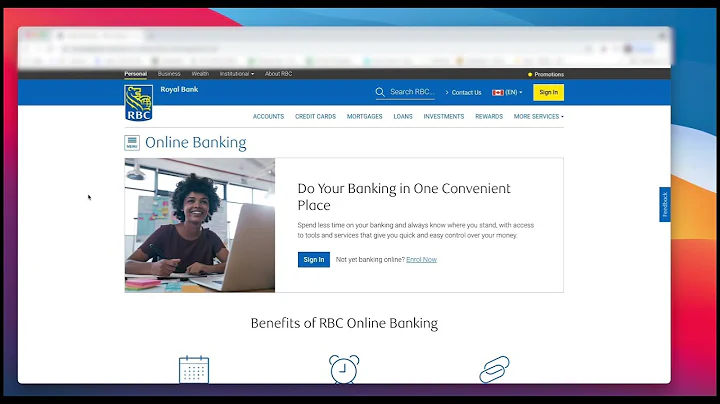Click the woman at laptop photo
Screen dimensions: 720x404
[200, 225]
